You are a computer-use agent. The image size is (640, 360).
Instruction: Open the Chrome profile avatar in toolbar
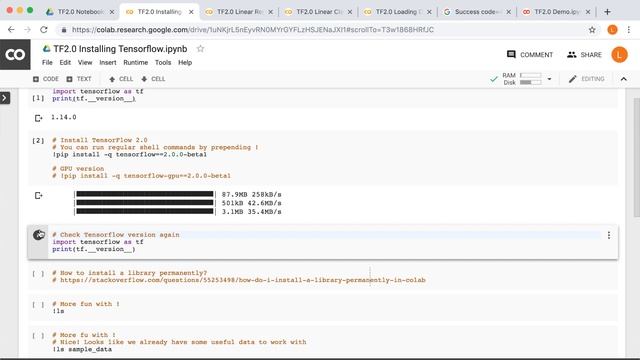(x=612, y=30)
